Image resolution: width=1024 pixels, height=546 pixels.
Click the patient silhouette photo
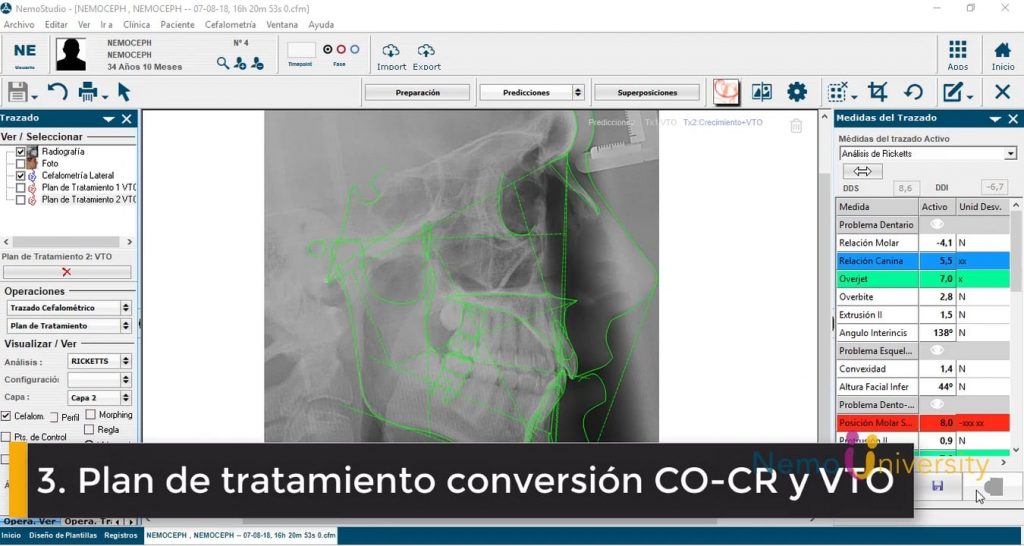point(71,54)
